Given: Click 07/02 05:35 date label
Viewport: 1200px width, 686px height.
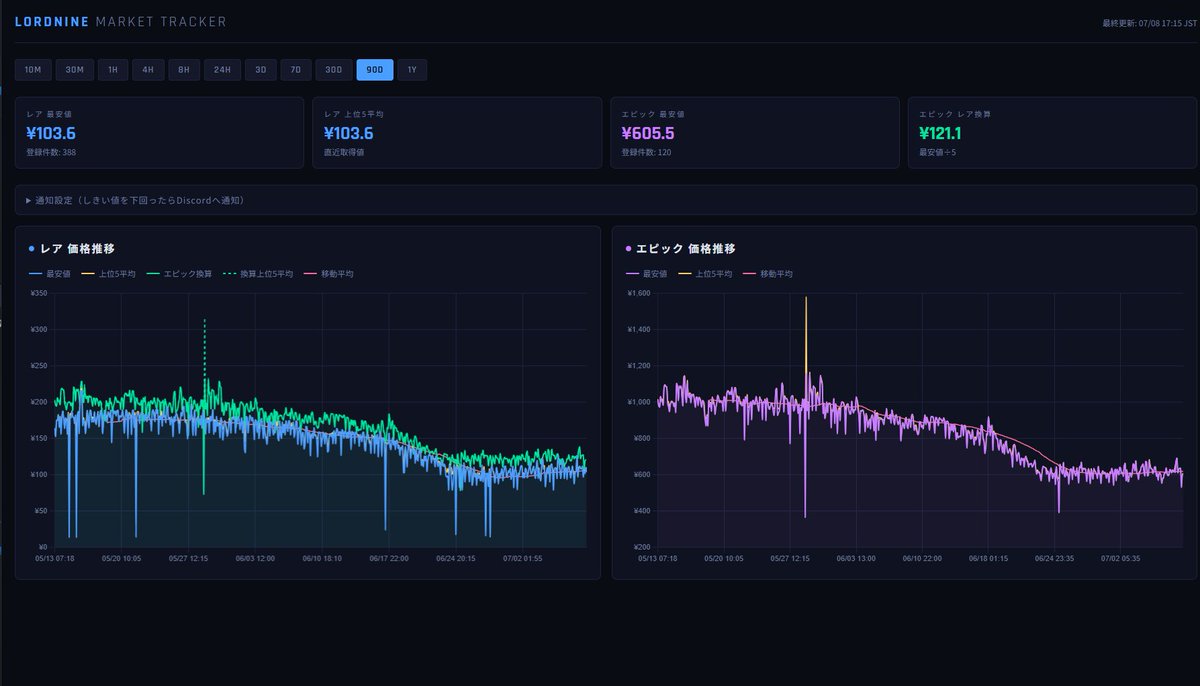Looking at the screenshot, I should [1121, 559].
